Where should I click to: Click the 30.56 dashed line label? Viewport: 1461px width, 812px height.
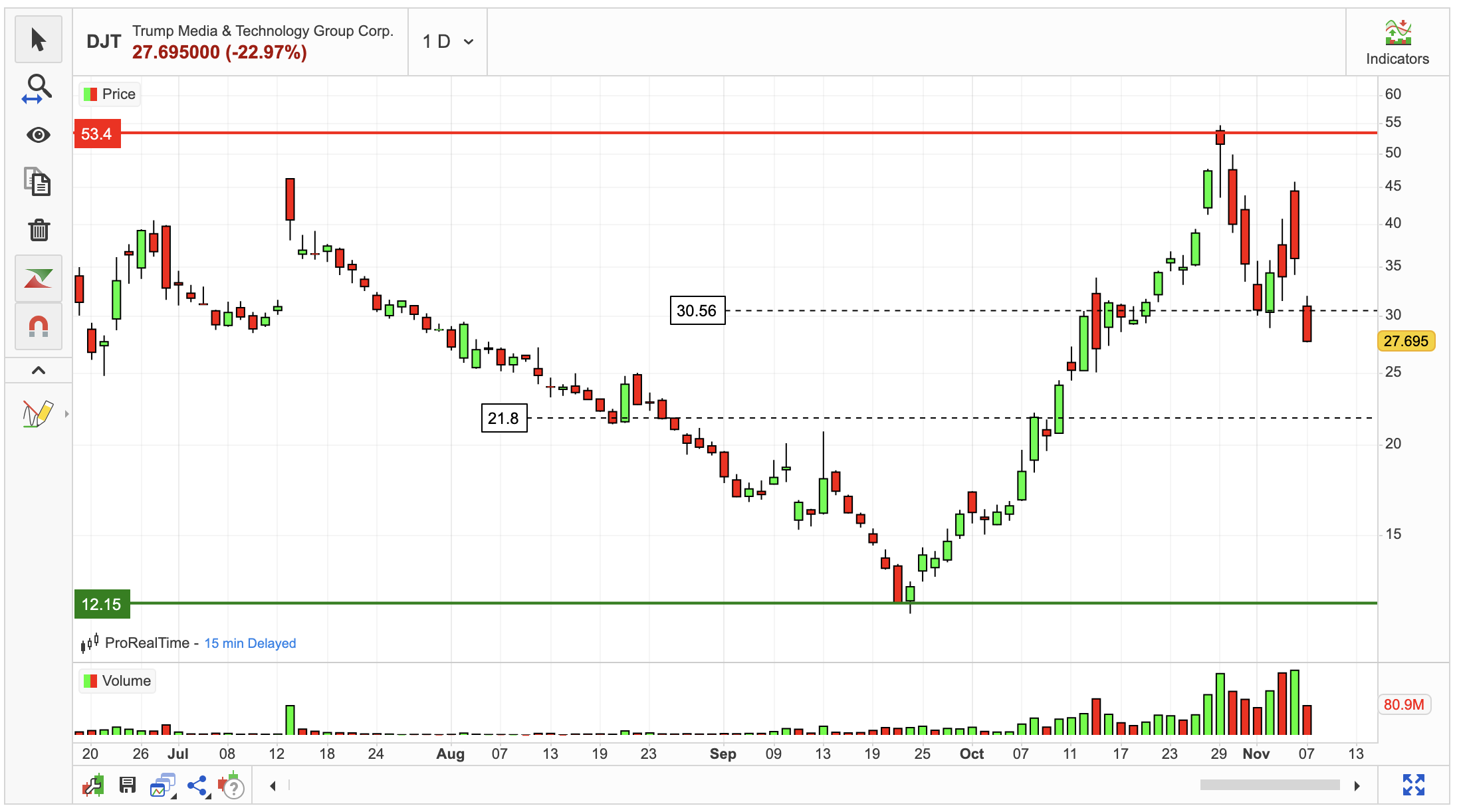click(697, 311)
